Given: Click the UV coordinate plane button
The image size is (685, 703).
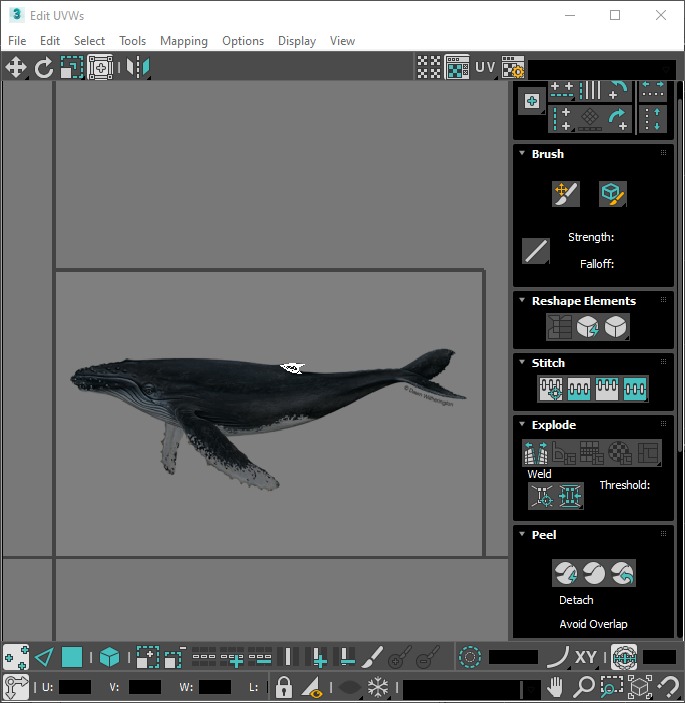Looking at the screenshot, I should (x=485, y=67).
